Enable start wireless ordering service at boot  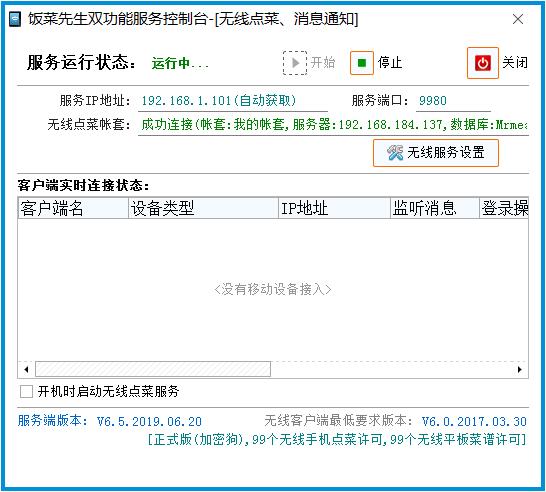26,391
